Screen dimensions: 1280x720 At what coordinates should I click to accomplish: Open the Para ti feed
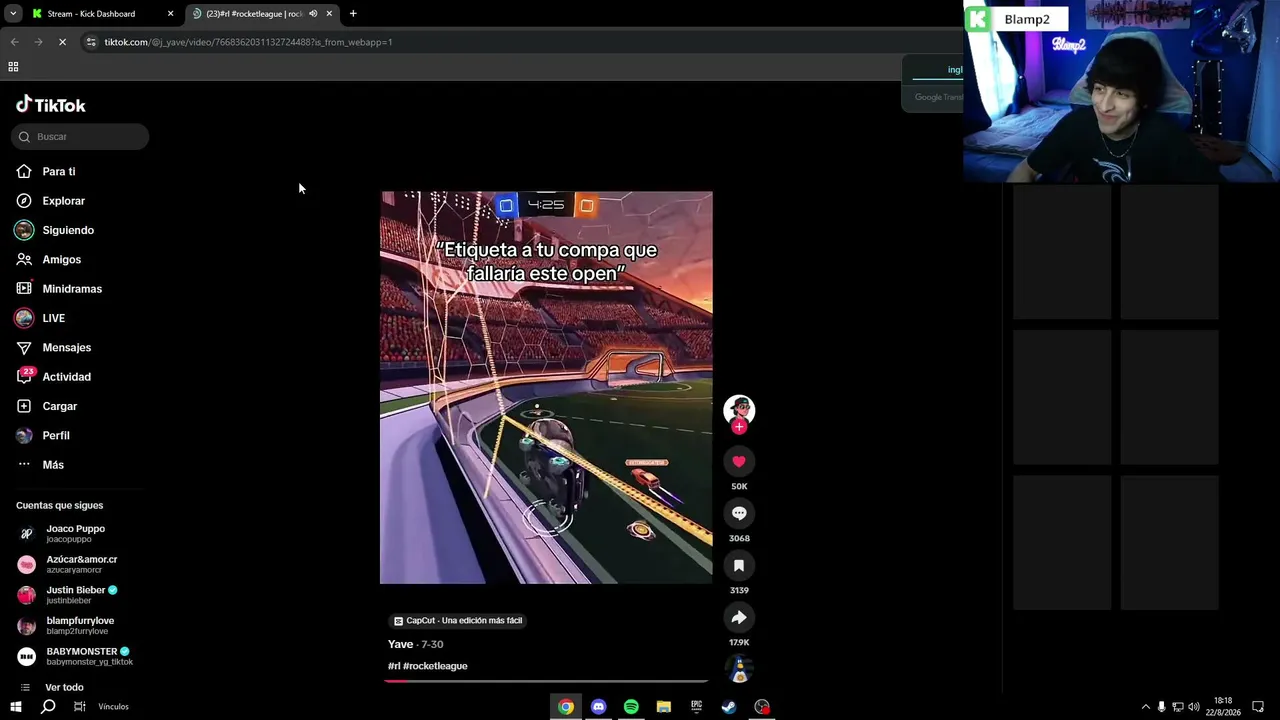tap(58, 172)
